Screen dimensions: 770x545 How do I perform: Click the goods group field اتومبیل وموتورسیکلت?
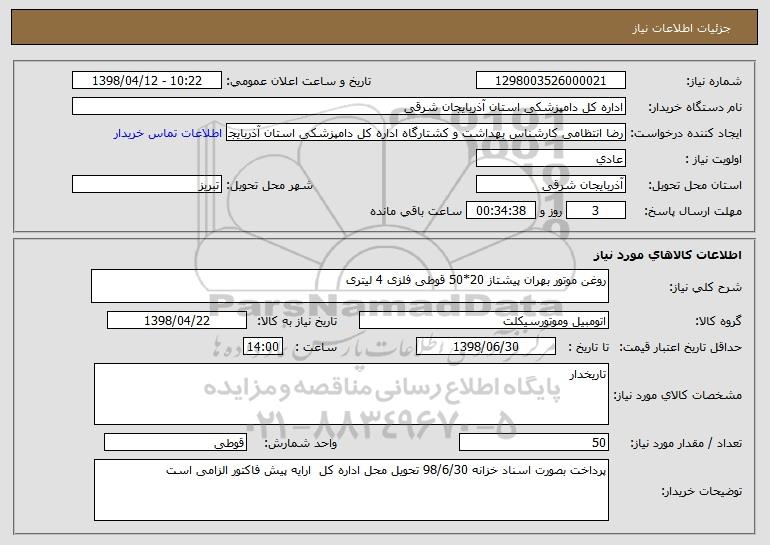coord(484,321)
